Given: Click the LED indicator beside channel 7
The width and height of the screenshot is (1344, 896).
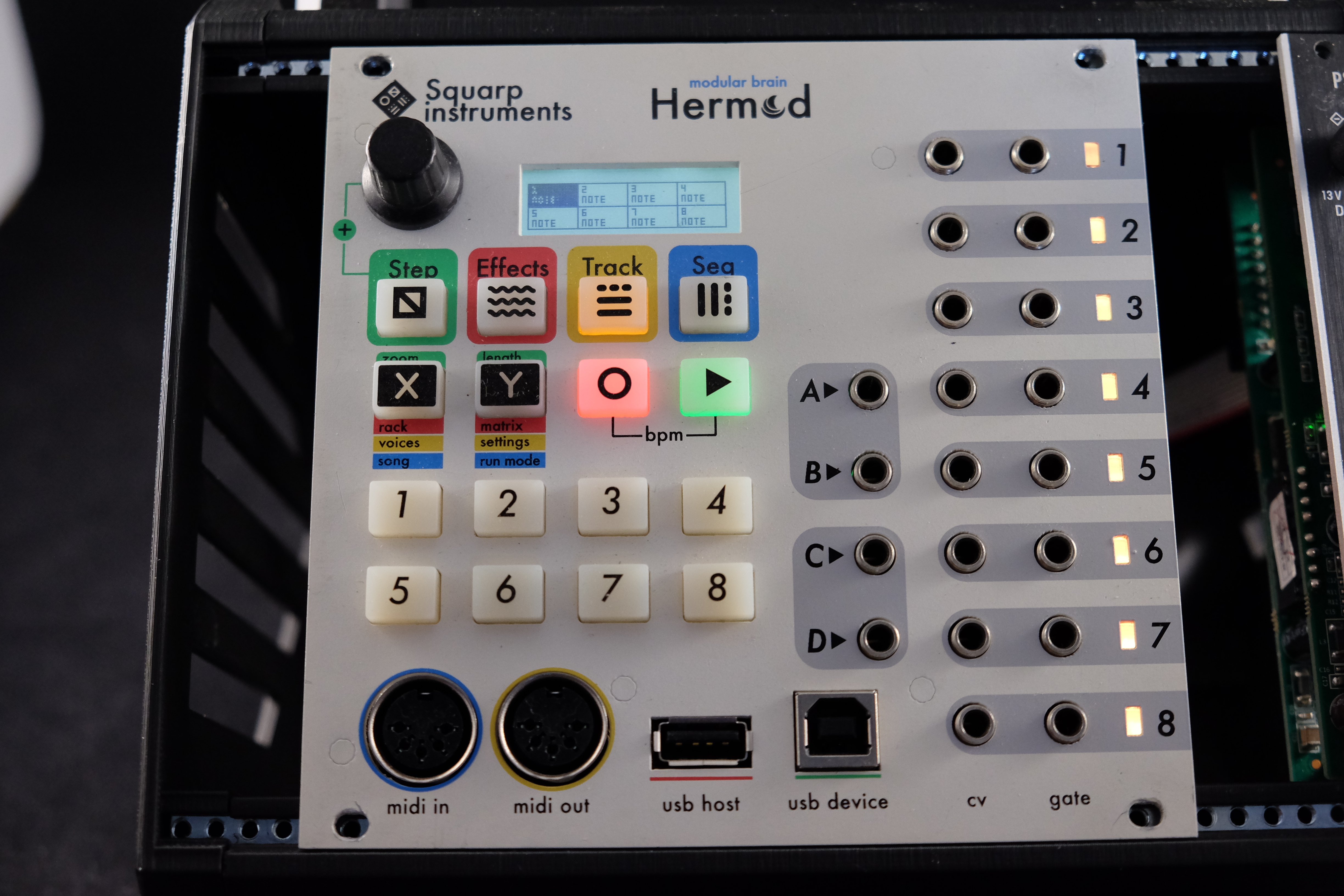Looking at the screenshot, I should point(1127,635).
